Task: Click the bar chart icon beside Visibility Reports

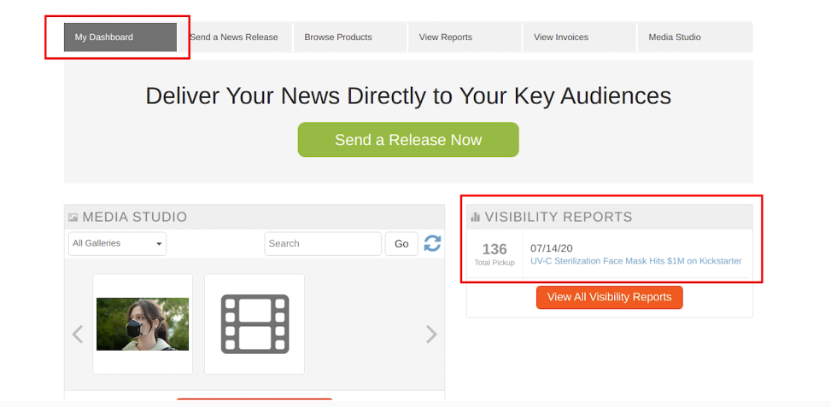Action: click(475, 217)
